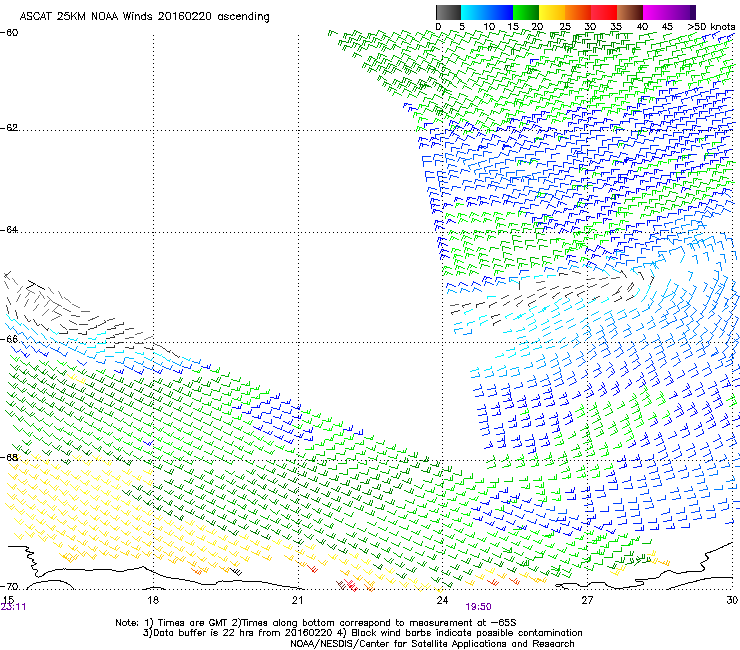The width and height of the screenshot is (740, 650).
Task: Click the dark purple 45–50 knots legend swatch
Action: [x=682, y=12]
